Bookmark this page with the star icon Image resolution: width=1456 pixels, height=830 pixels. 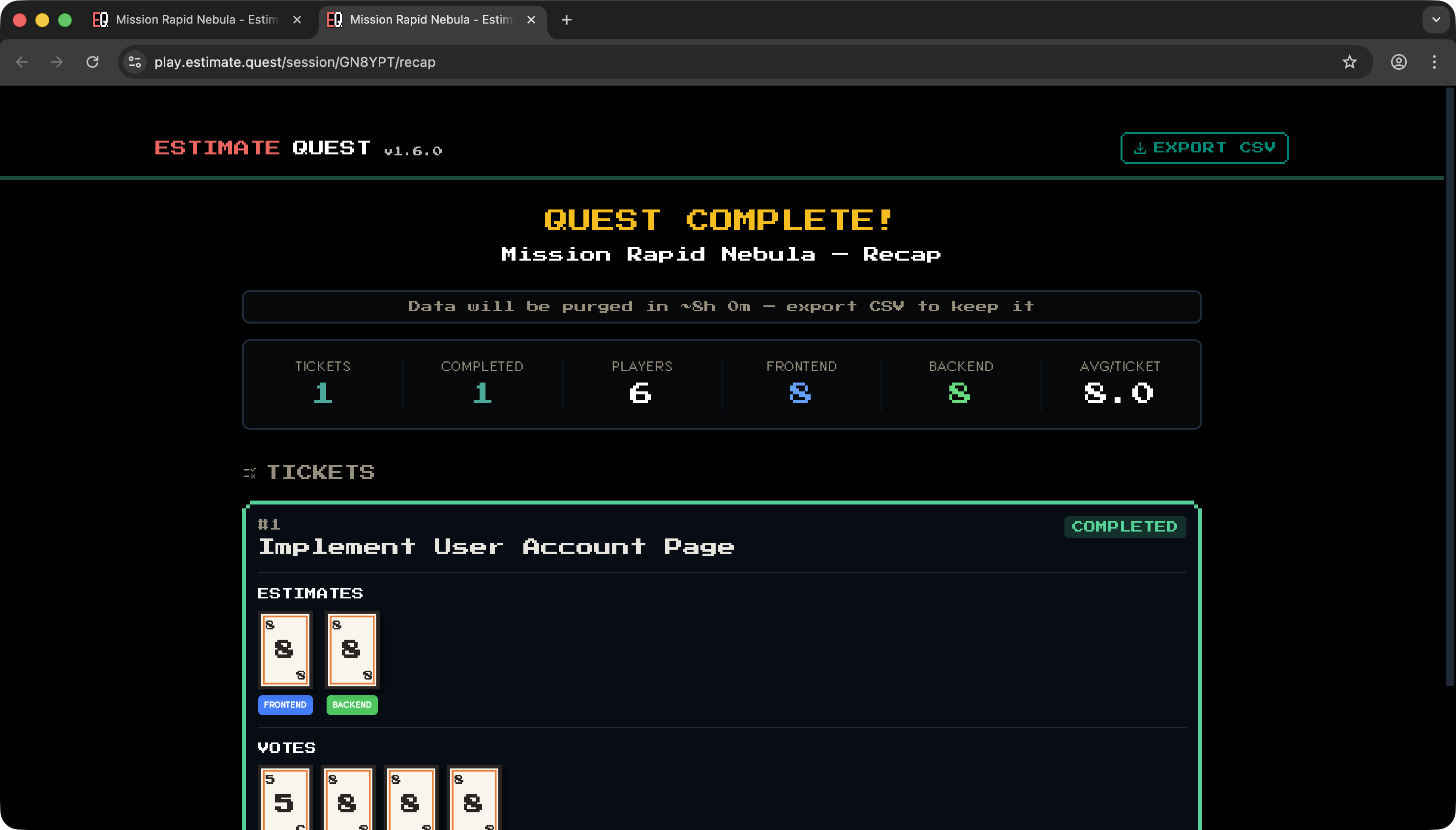point(1349,62)
